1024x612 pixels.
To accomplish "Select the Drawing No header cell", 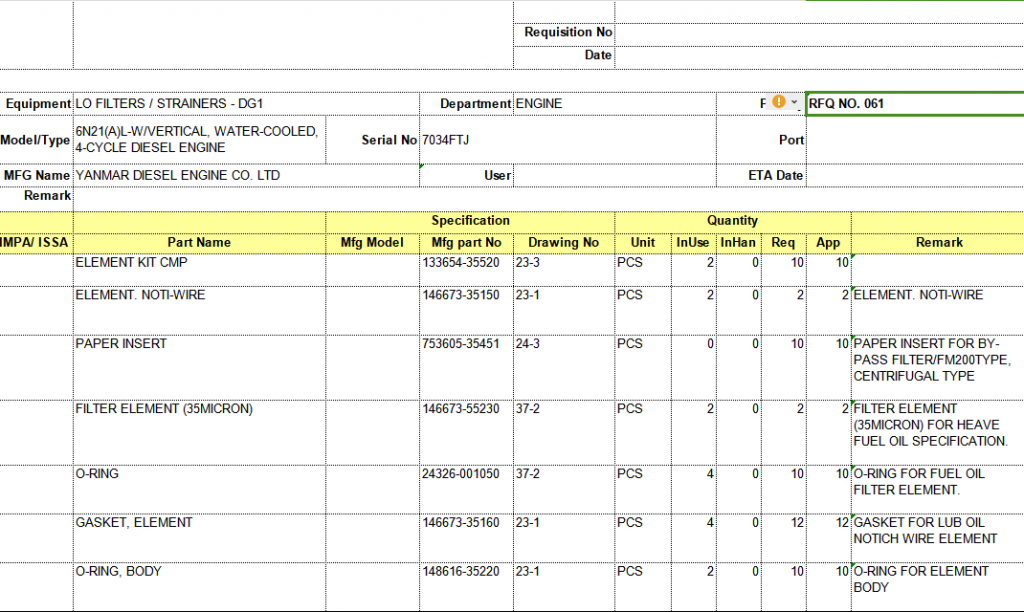I will (563, 243).
